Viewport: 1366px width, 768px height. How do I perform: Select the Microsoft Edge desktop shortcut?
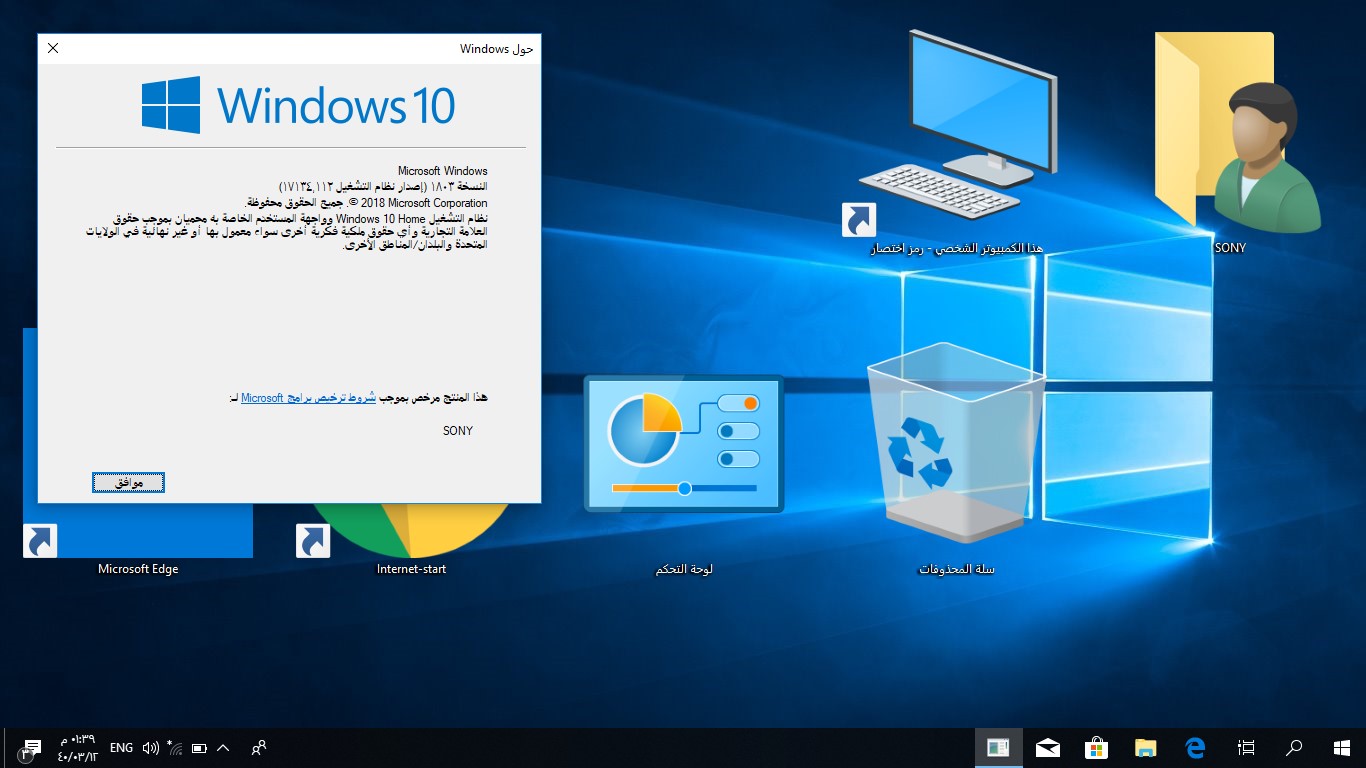138,540
